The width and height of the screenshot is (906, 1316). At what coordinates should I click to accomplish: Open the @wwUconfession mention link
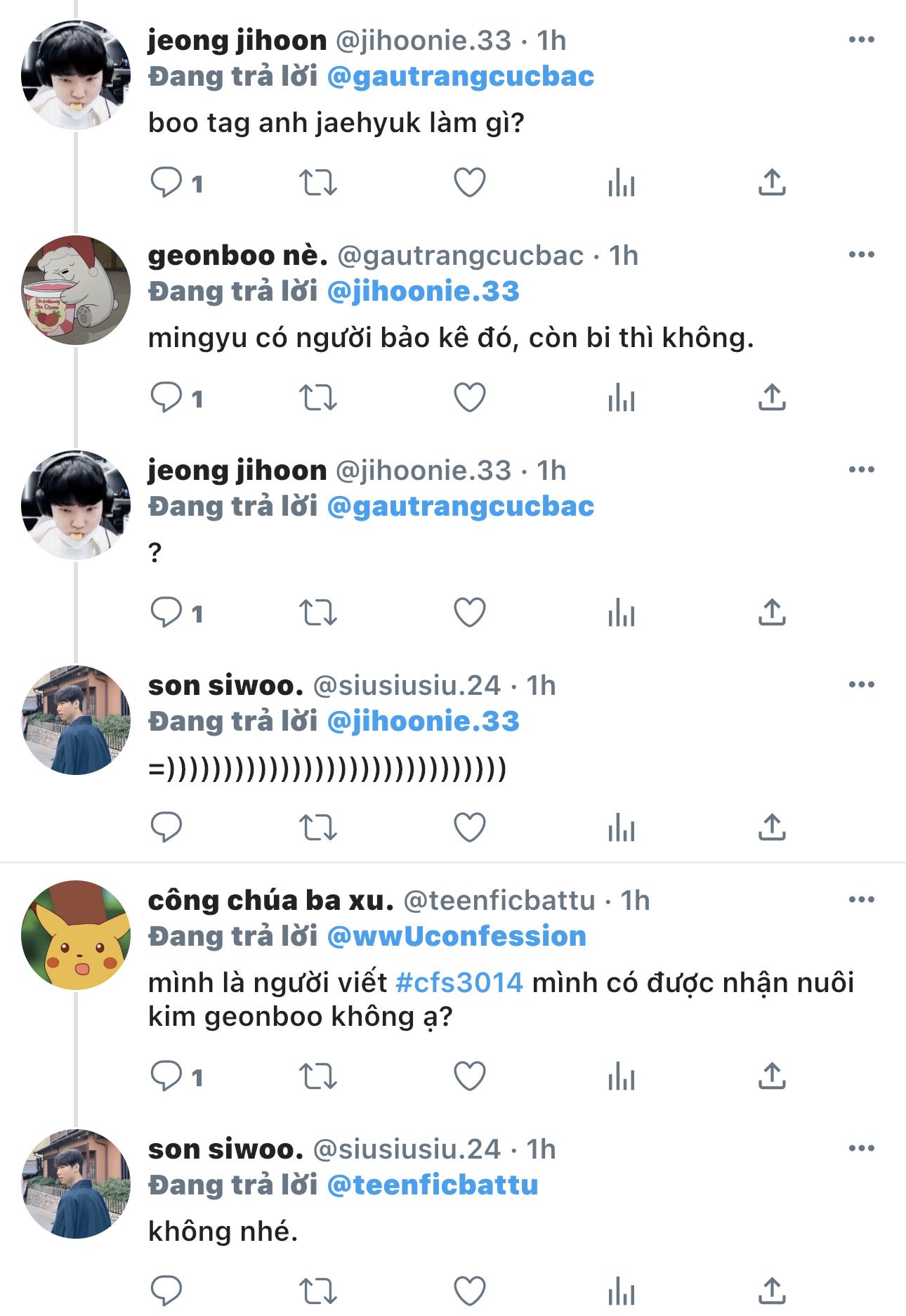click(457, 937)
